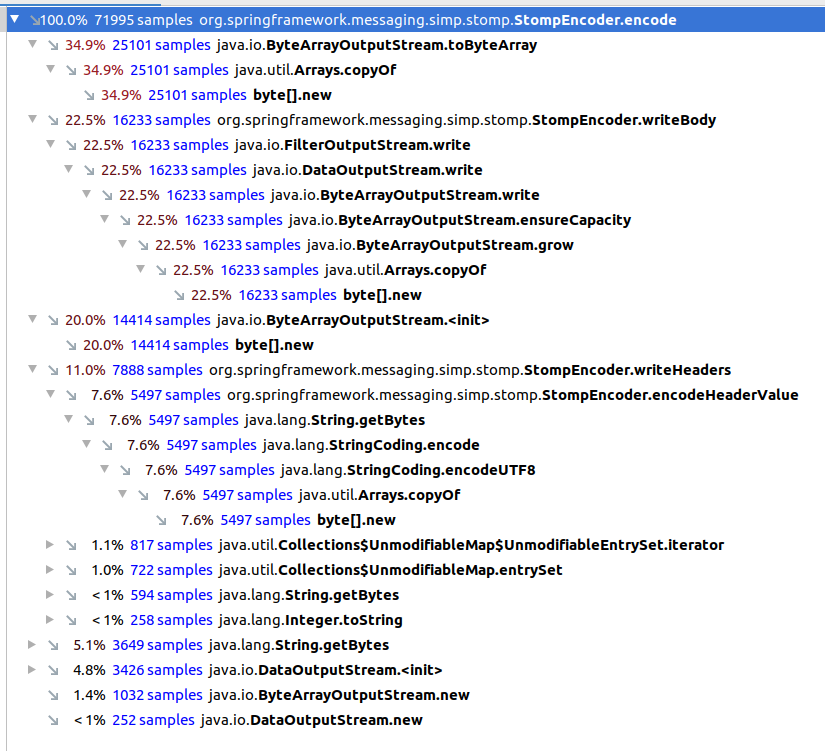Click the arrow icon beside StompEncoder.writeHeaders
Image resolution: width=825 pixels, height=751 pixels.
[x=52, y=370]
